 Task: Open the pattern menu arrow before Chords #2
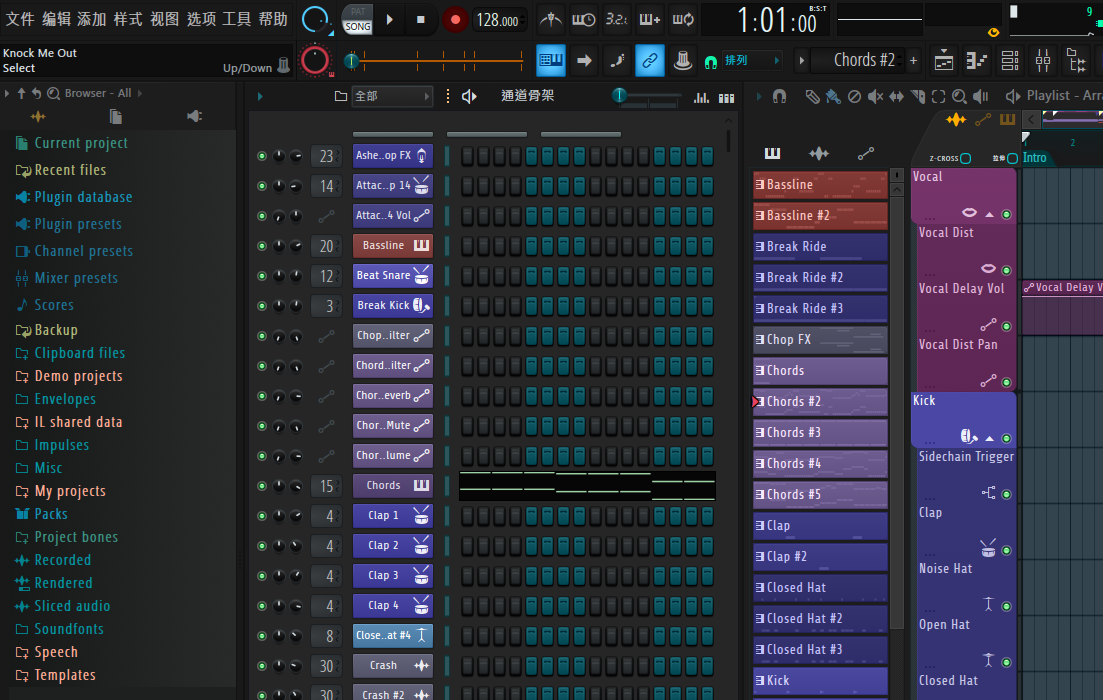click(x=801, y=61)
